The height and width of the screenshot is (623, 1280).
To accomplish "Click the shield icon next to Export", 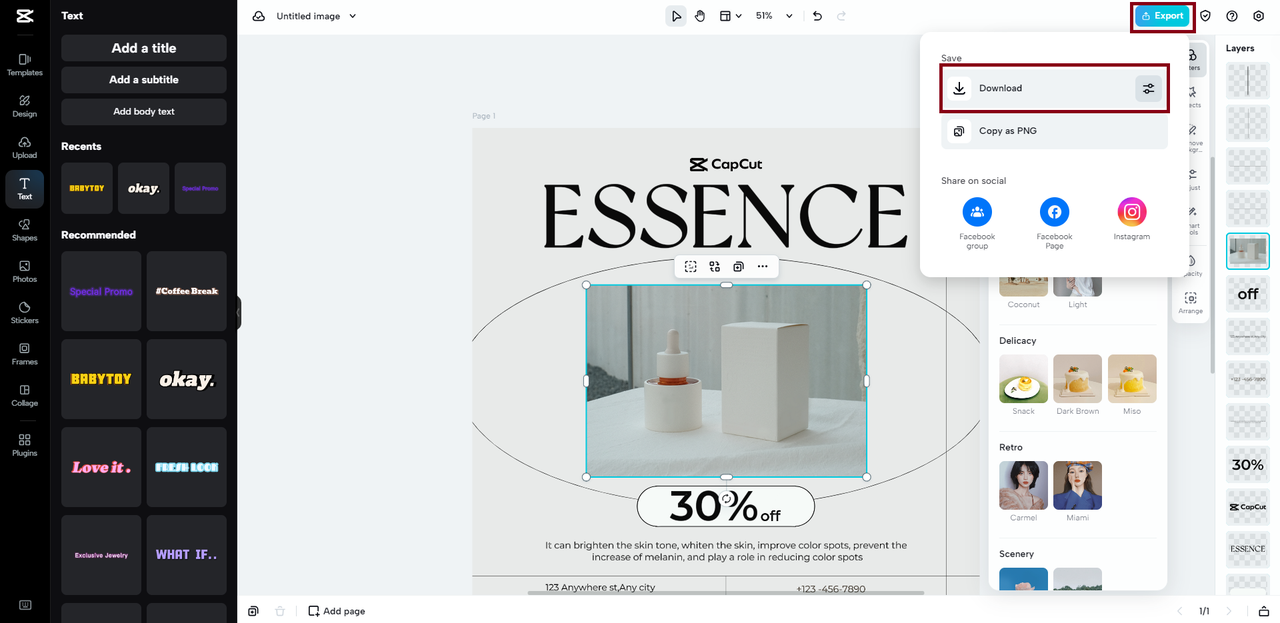I will point(1205,16).
